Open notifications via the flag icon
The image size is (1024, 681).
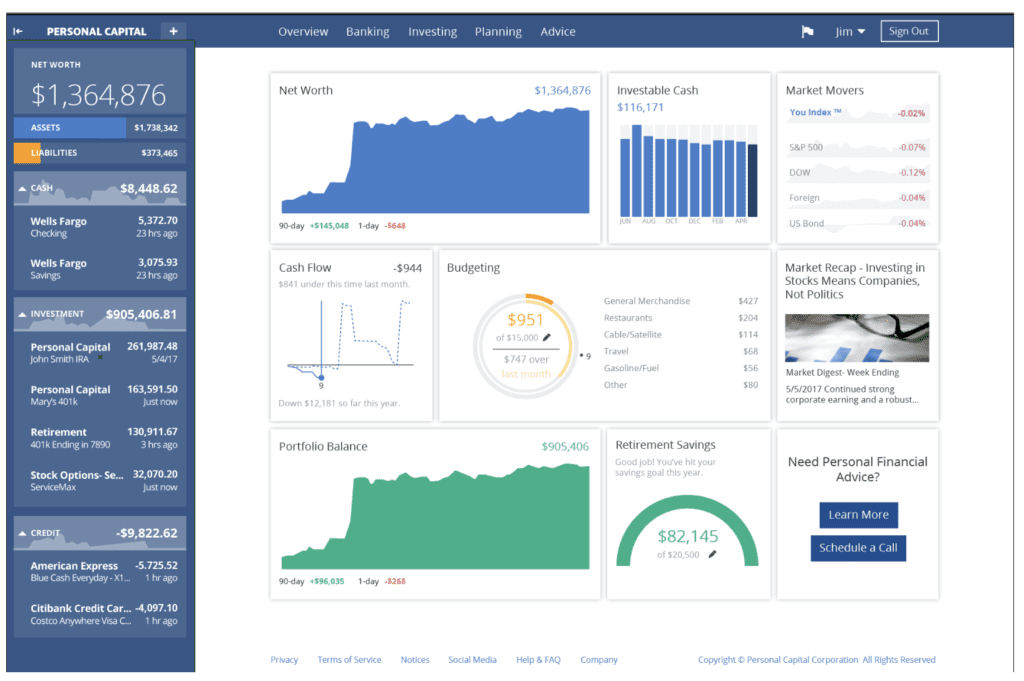pyautogui.click(x=807, y=32)
